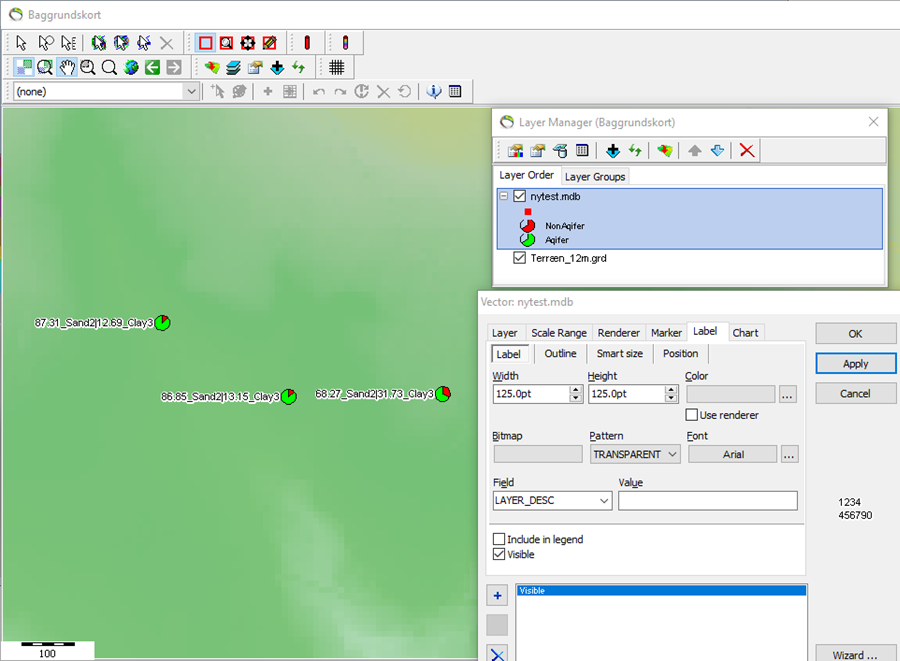Uncheck the Visible checkbox
This screenshot has height=661, width=900.
499,554
